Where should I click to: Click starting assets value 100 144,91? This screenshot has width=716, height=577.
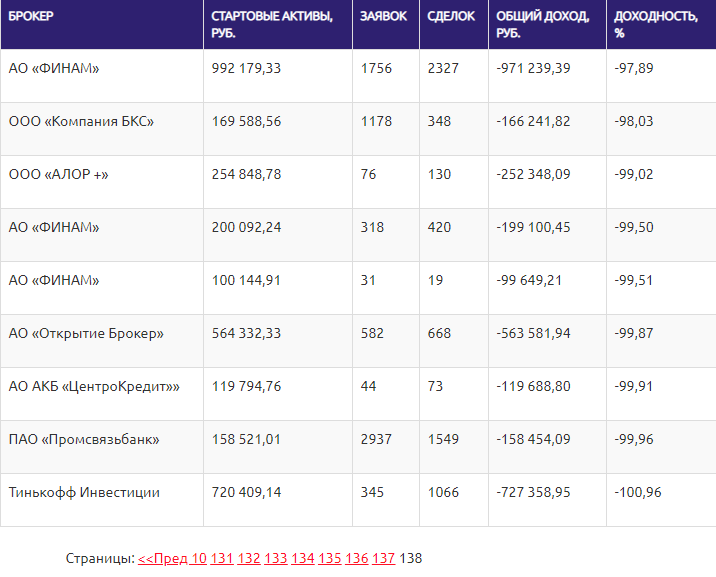(246, 280)
